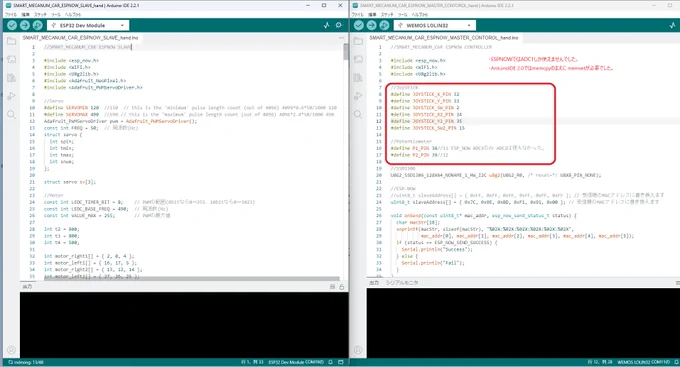Clear output icon in SLAVE window output panel
This screenshot has width=680, height=367.
333,287
